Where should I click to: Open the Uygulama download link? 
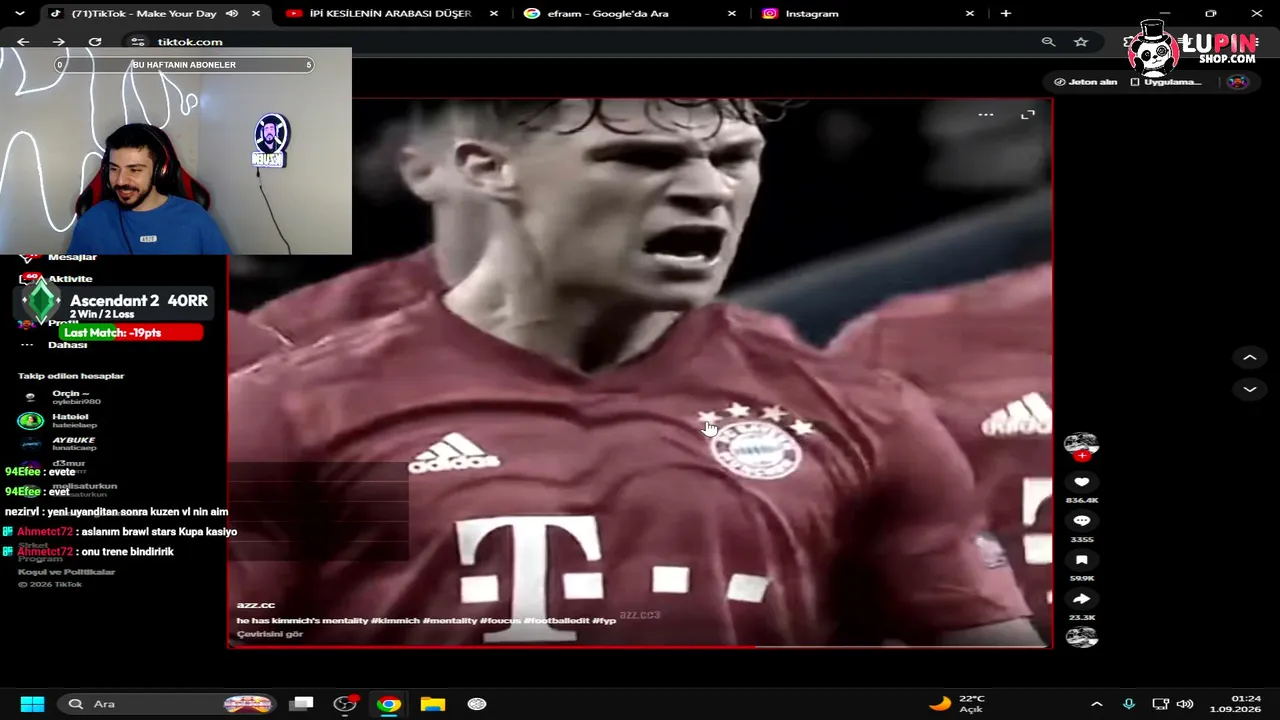point(1165,82)
